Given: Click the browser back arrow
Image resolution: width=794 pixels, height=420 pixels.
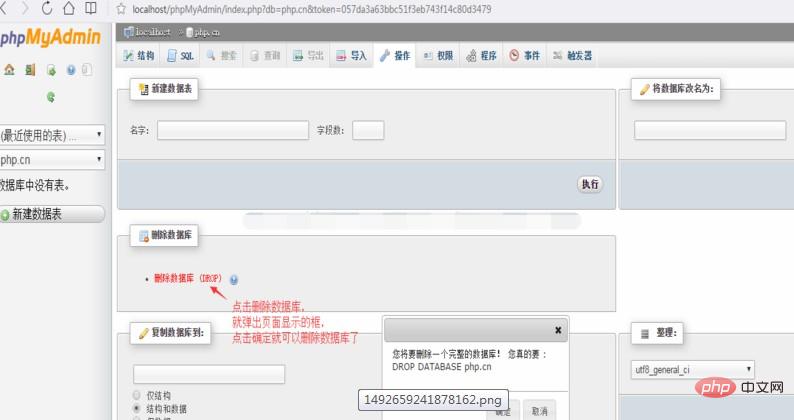Looking at the screenshot, I should pos(4,9).
